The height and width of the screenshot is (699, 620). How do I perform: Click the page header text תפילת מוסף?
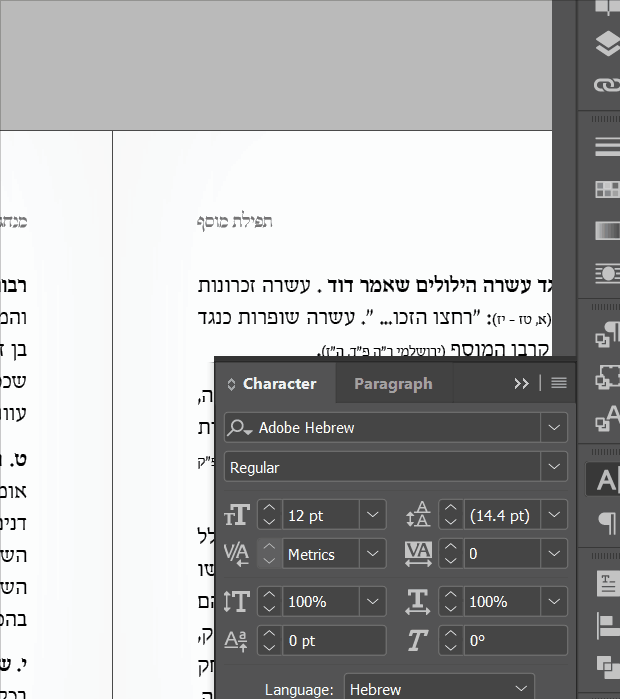(234, 221)
